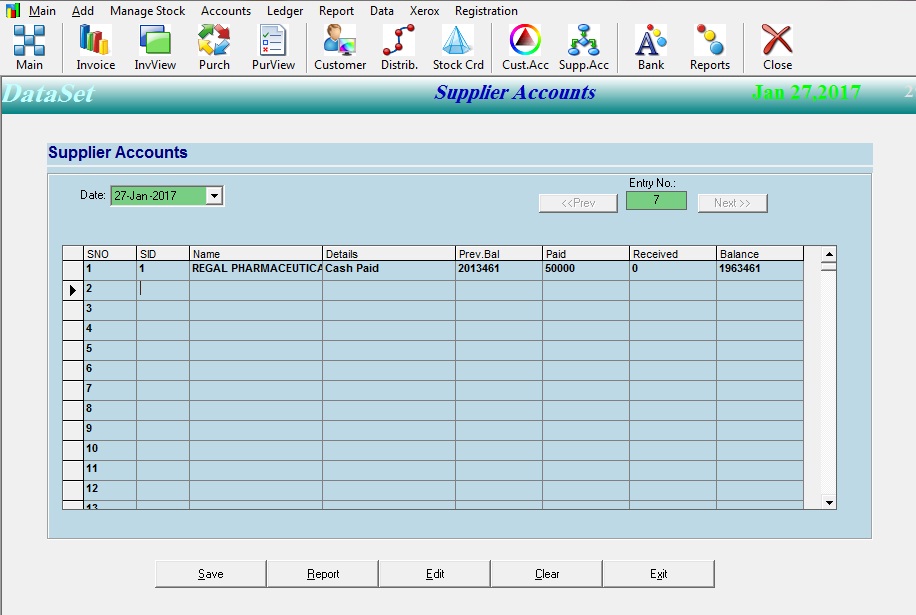Image resolution: width=916 pixels, height=615 pixels.
Task: Open Cust.Acc customer accounts
Action: tap(525, 47)
